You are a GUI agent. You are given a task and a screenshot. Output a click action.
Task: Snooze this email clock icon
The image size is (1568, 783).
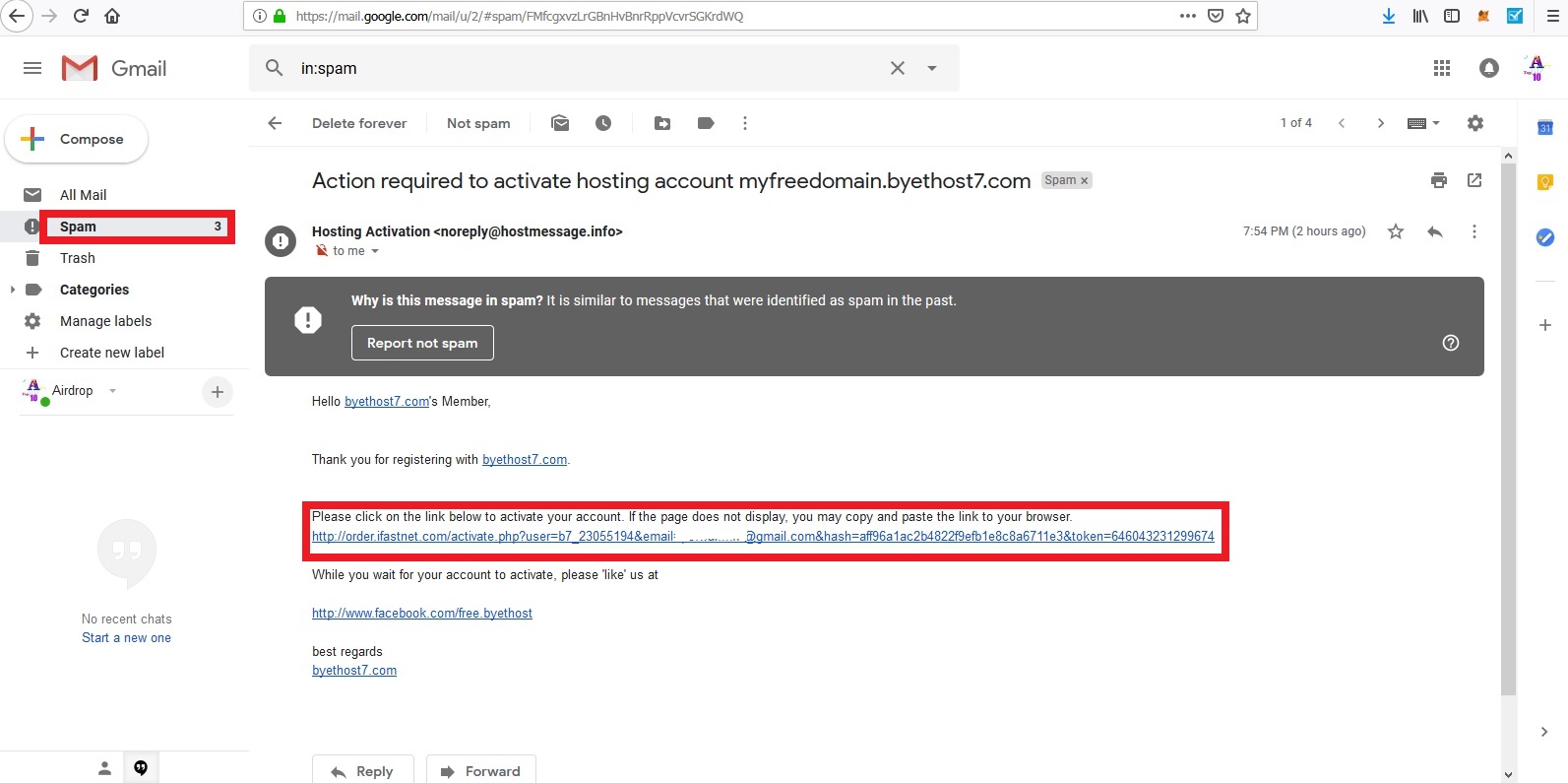[603, 123]
